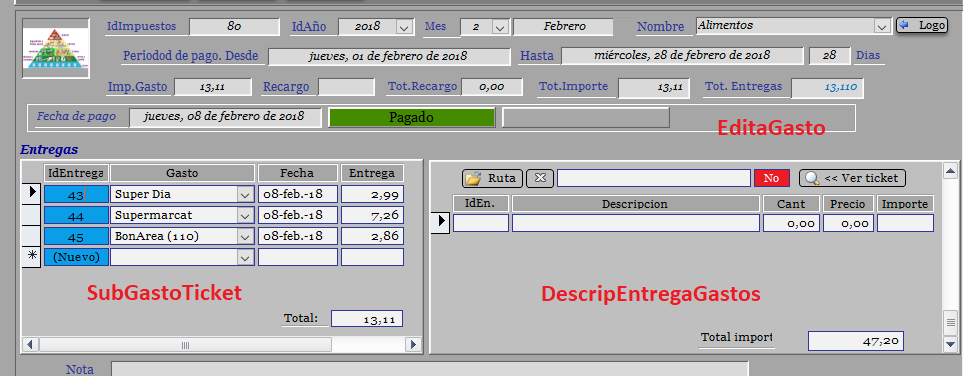Click the new record asterisk selector
Screen dimensions: 963x376
(x=32, y=257)
